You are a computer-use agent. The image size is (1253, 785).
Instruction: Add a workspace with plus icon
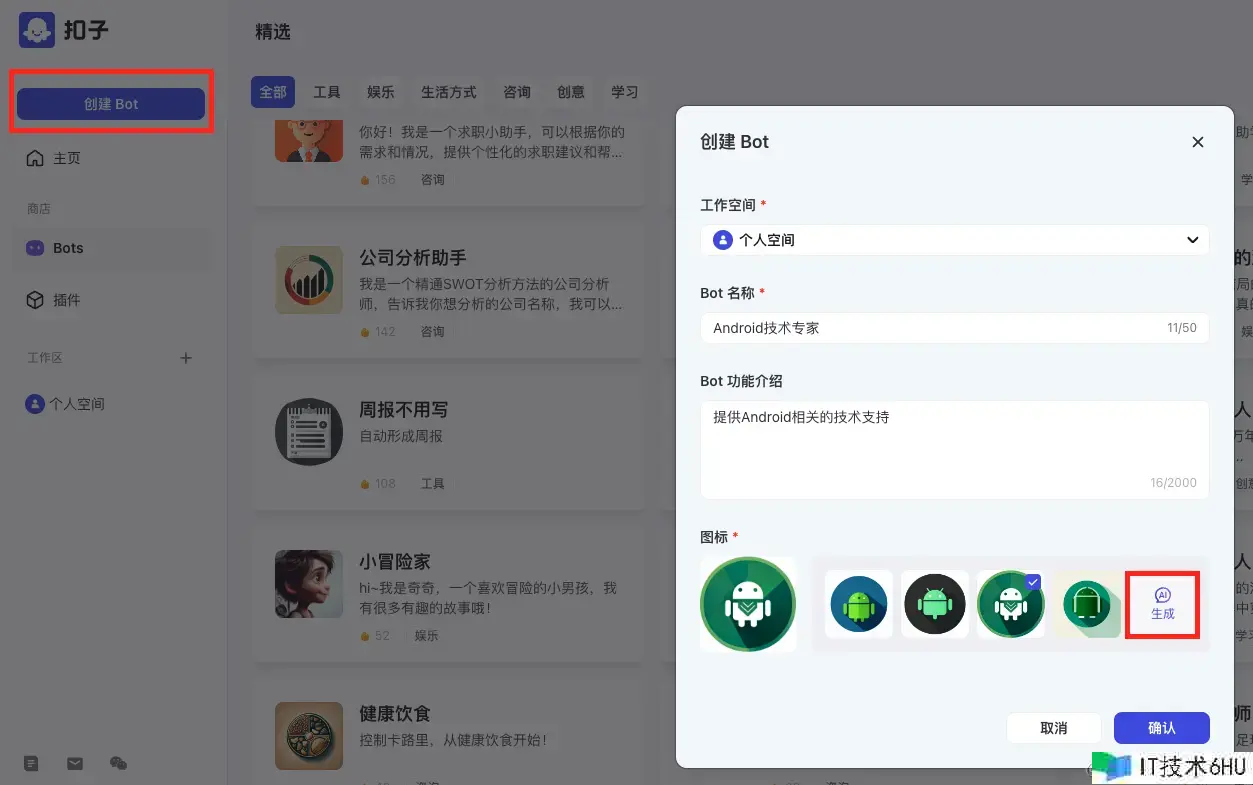pyautogui.click(x=185, y=358)
